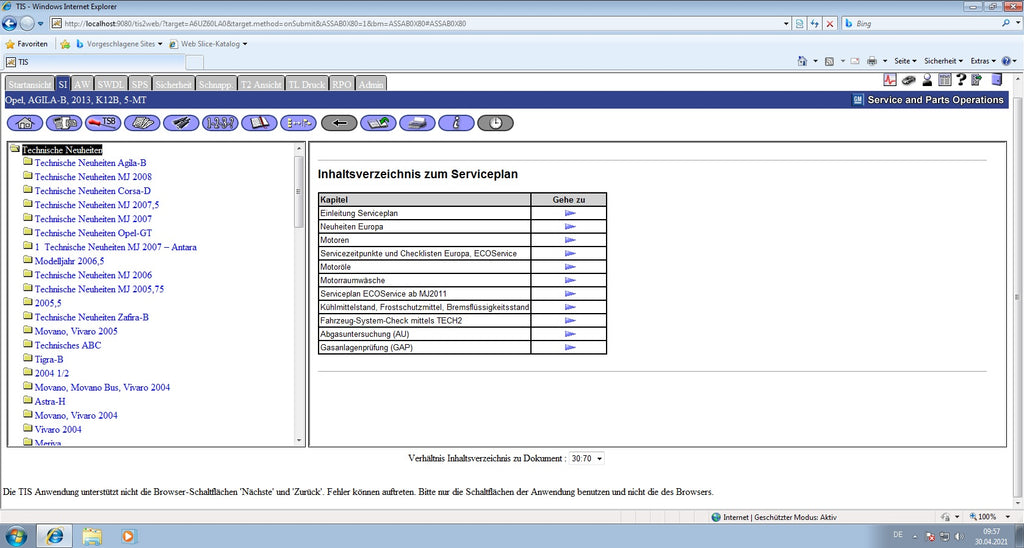Open Favoriten in the IE favorites bar

coord(27,44)
